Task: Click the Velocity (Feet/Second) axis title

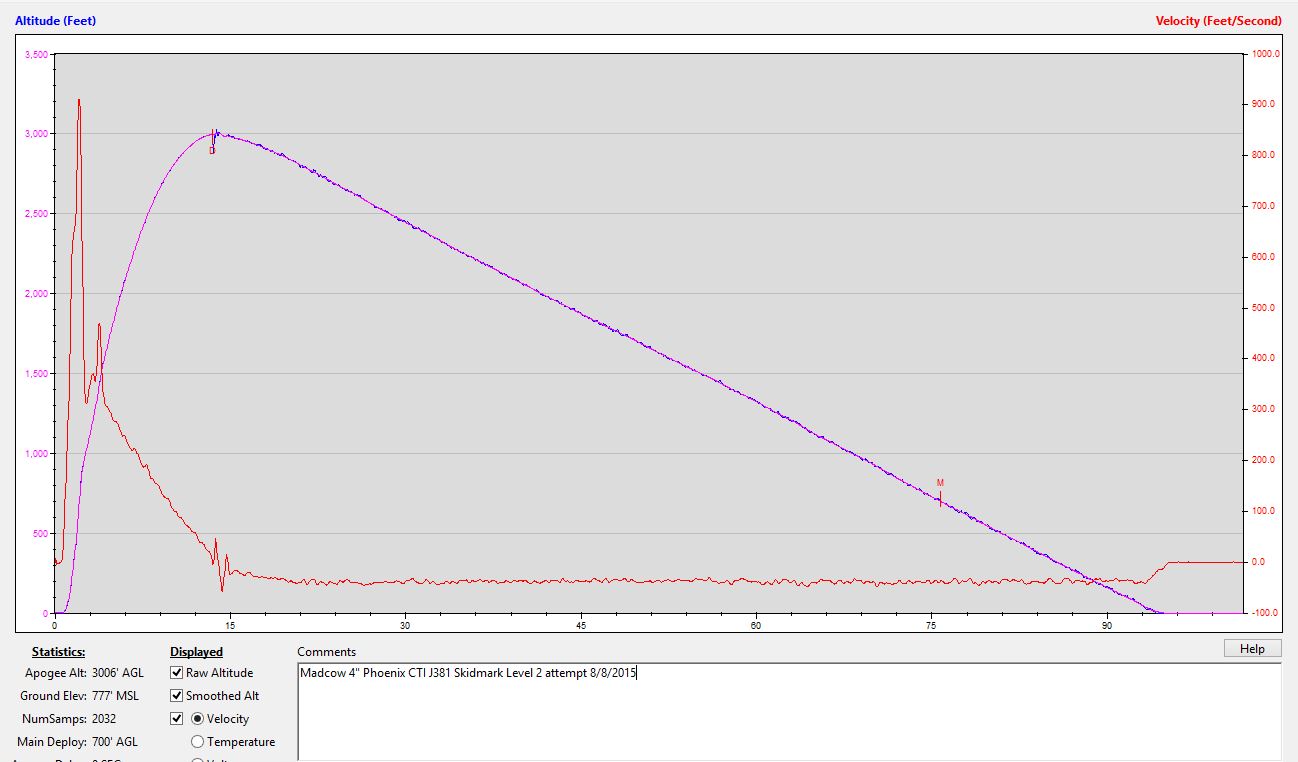Action: tap(1218, 21)
